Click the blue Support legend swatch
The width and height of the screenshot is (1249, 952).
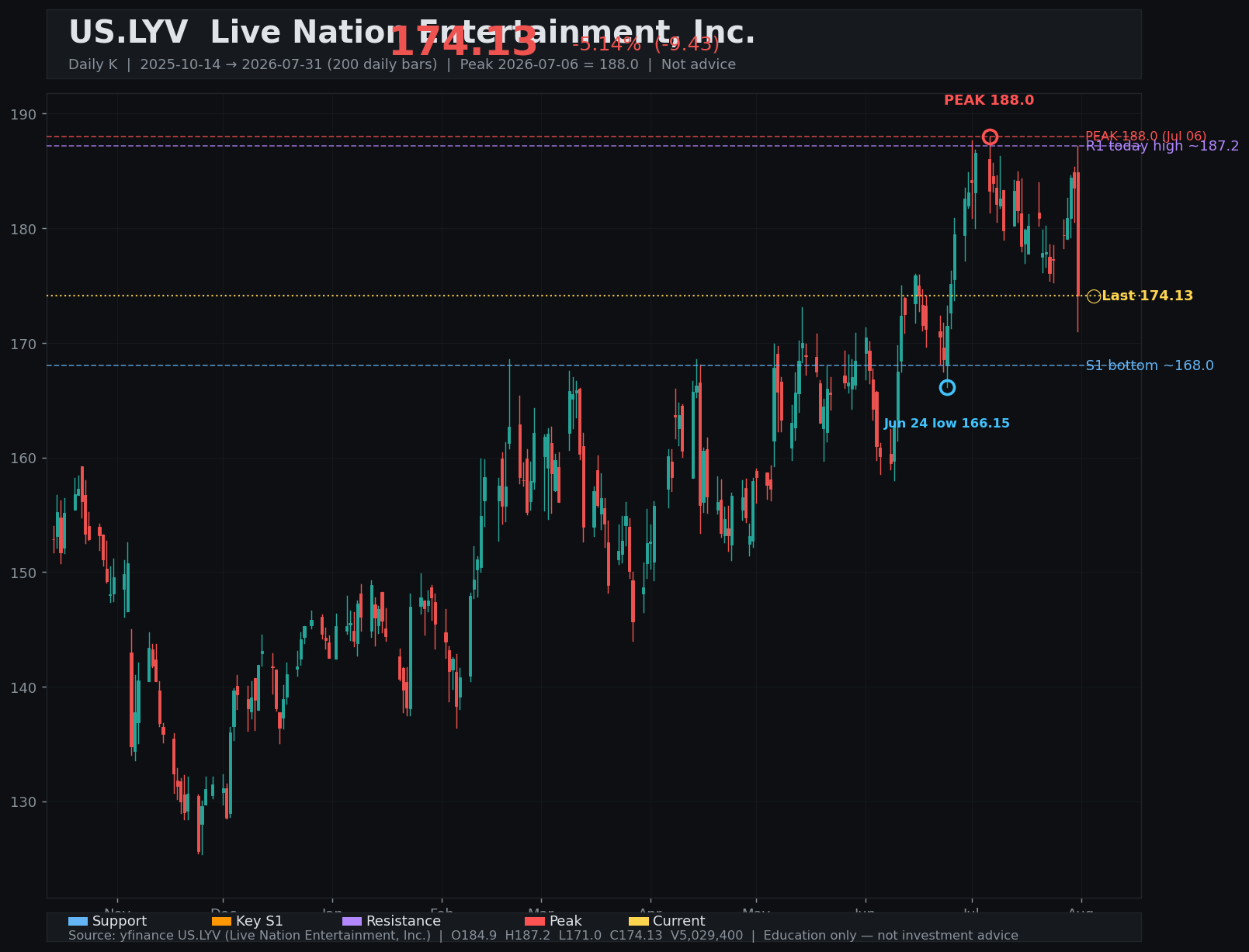[78, 921]
